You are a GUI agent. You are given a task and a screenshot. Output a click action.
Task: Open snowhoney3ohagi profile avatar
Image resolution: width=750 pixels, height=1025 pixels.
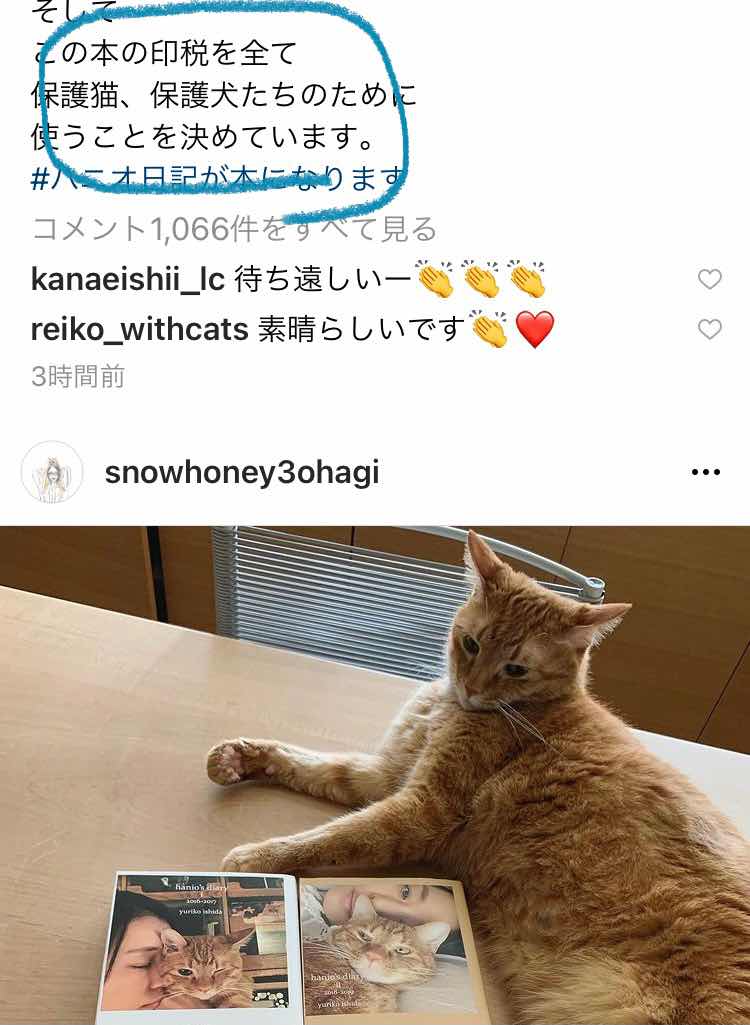(x=52, y=472)
